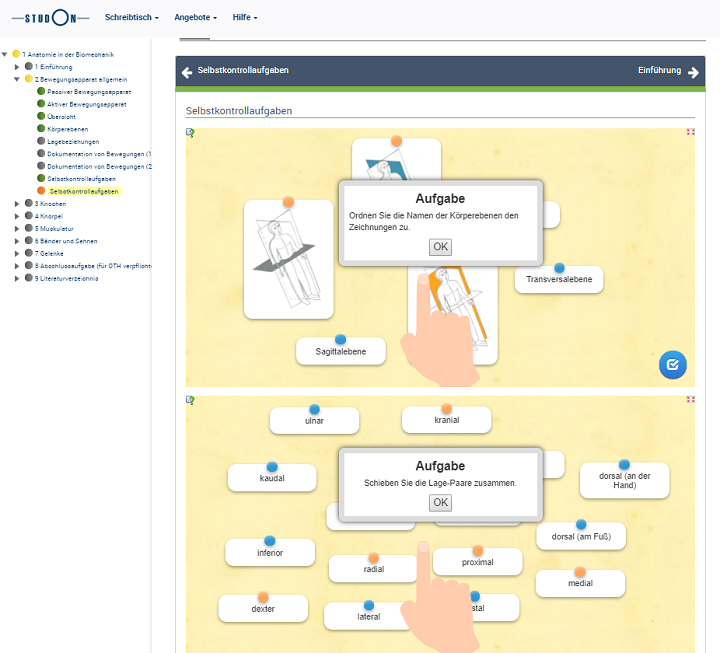This screenshot has height=653, width=720.
Task: Expand the 5 Muskulatur chapter
Action: (17, 228)
